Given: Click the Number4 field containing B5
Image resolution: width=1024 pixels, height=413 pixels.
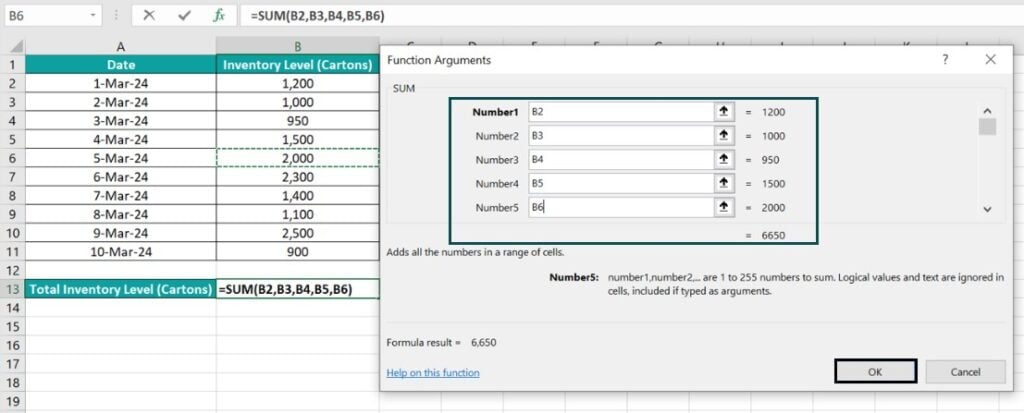Looking at the screenshot, I should pos(620,184).
